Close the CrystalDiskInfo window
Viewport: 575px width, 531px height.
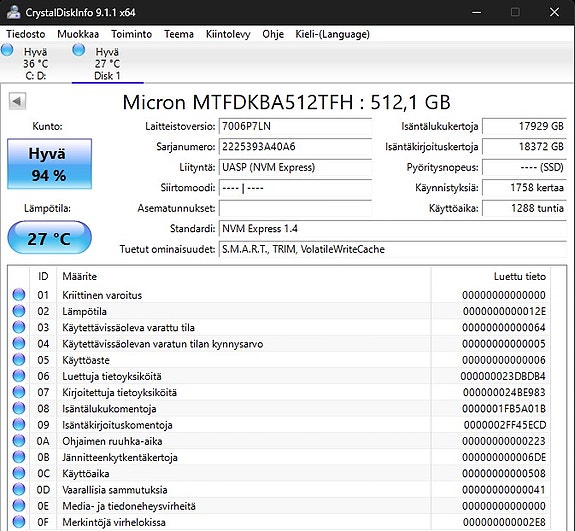point(554,12)
